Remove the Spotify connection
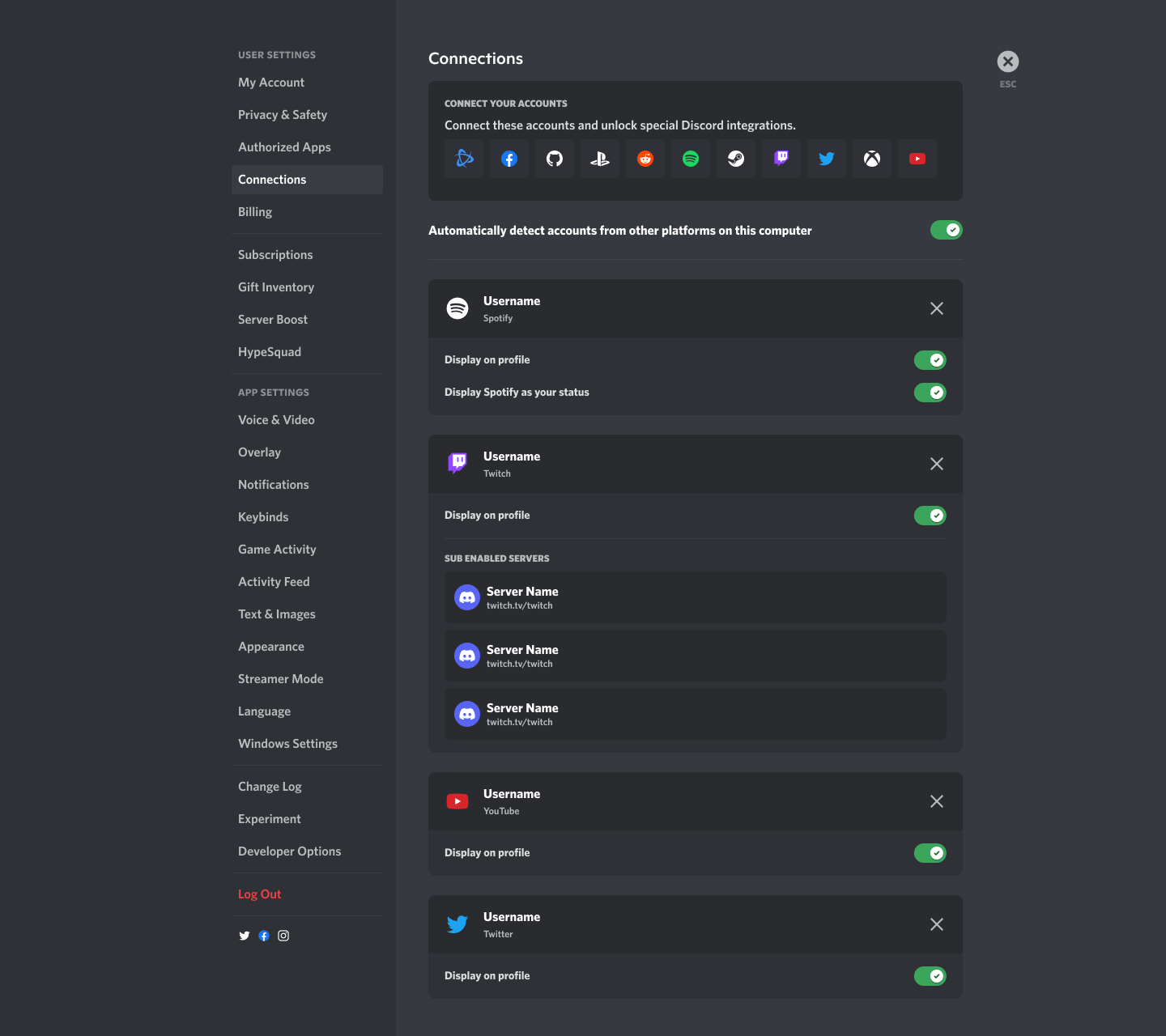This screenshot has height=1036, width=1166. pos(936,308)
